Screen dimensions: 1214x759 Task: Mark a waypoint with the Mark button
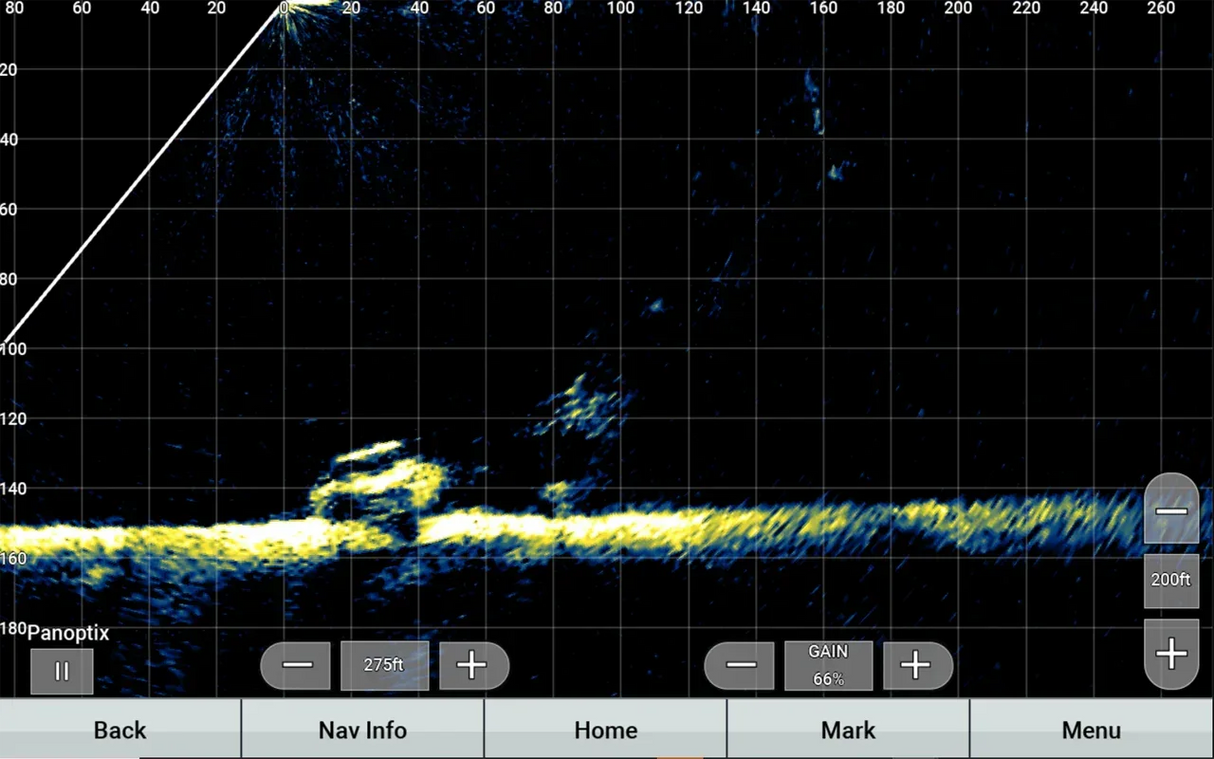[x=847, y=730]
